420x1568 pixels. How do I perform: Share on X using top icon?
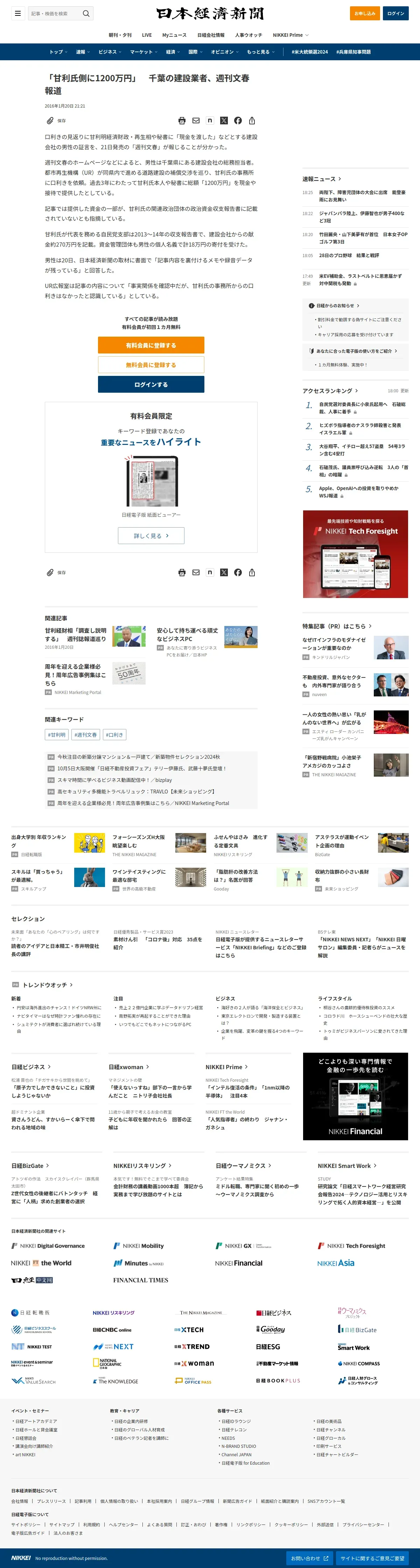coord(224,121)
